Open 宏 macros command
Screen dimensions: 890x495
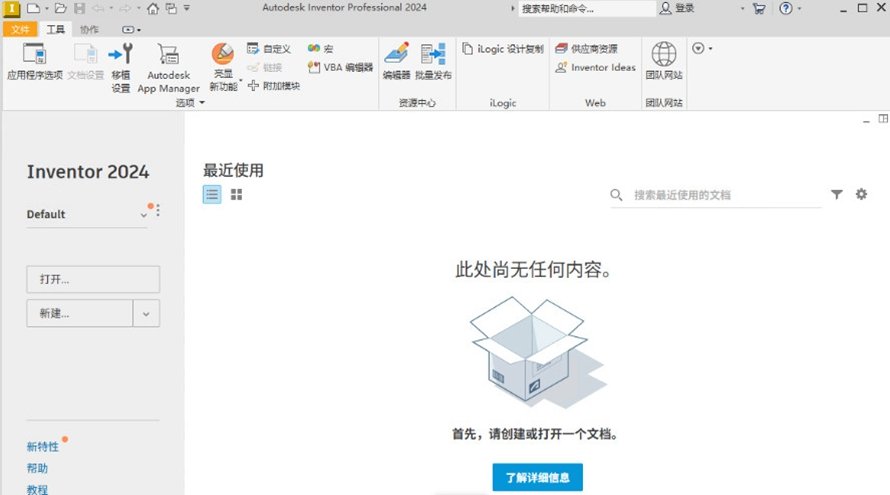321,49
